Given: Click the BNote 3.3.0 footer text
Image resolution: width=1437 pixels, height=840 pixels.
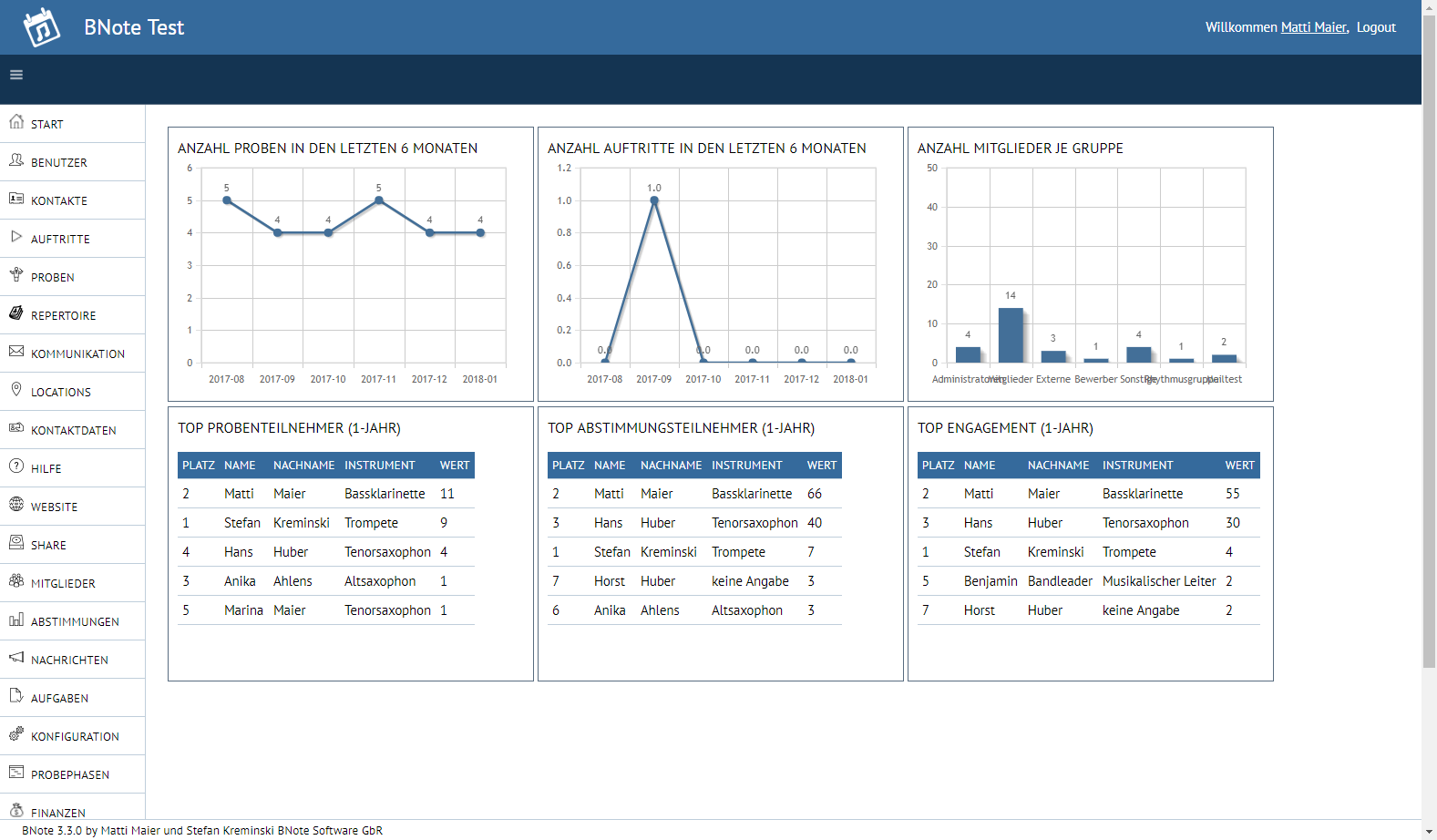Looking at the screenshot, I should tap(202, 831).
